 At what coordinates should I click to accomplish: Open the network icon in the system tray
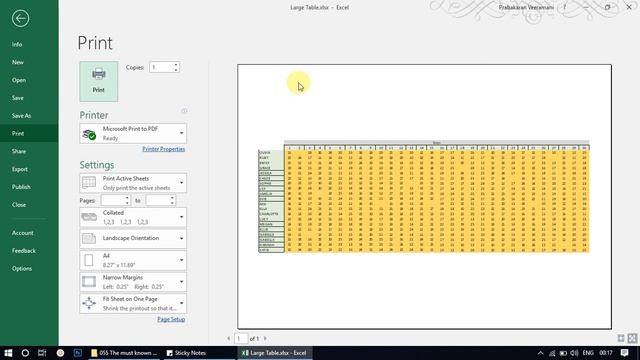tap(552, 353)
